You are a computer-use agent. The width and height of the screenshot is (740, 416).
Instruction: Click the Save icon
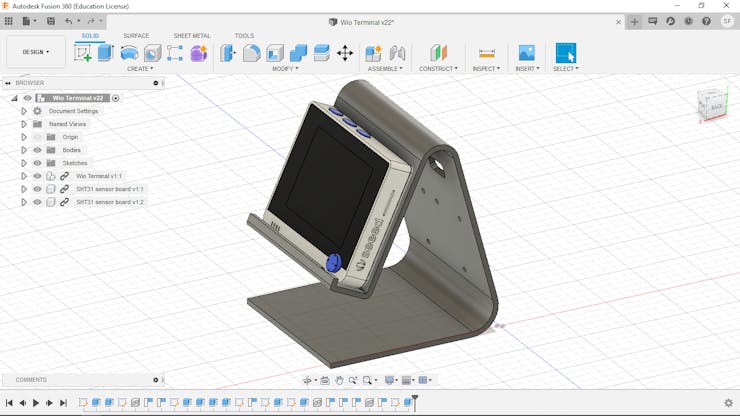(51, 21)
